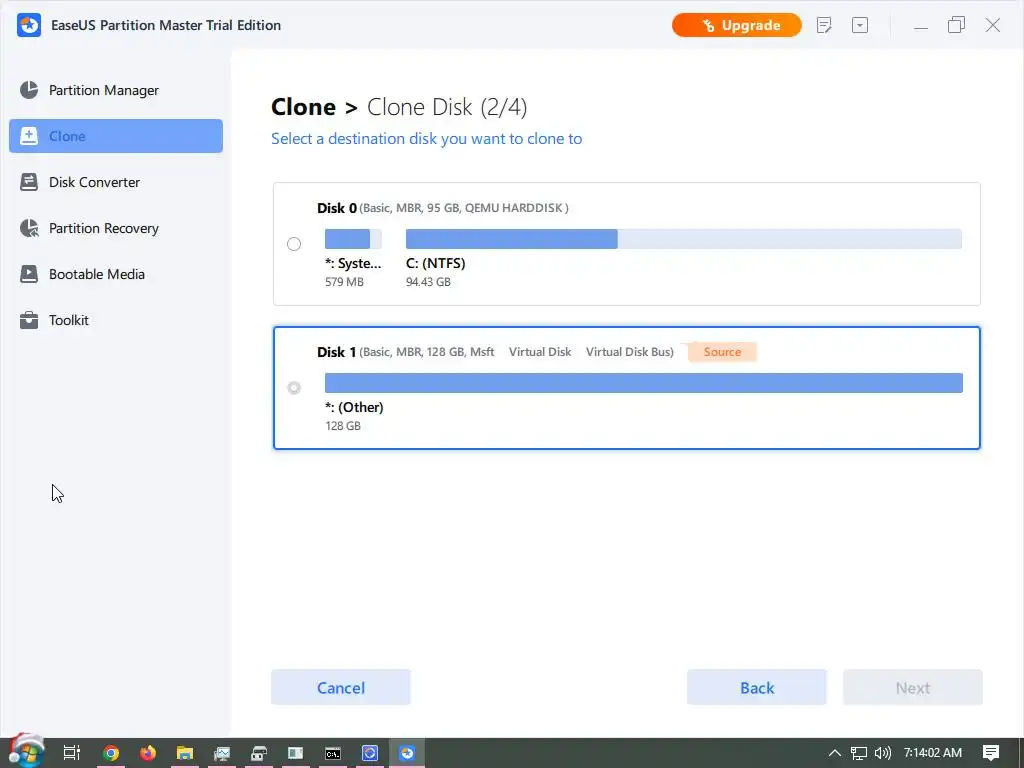Click the Toolkit briefcase icon
This screenshot has height=768, width=1024.
[29, 320]
